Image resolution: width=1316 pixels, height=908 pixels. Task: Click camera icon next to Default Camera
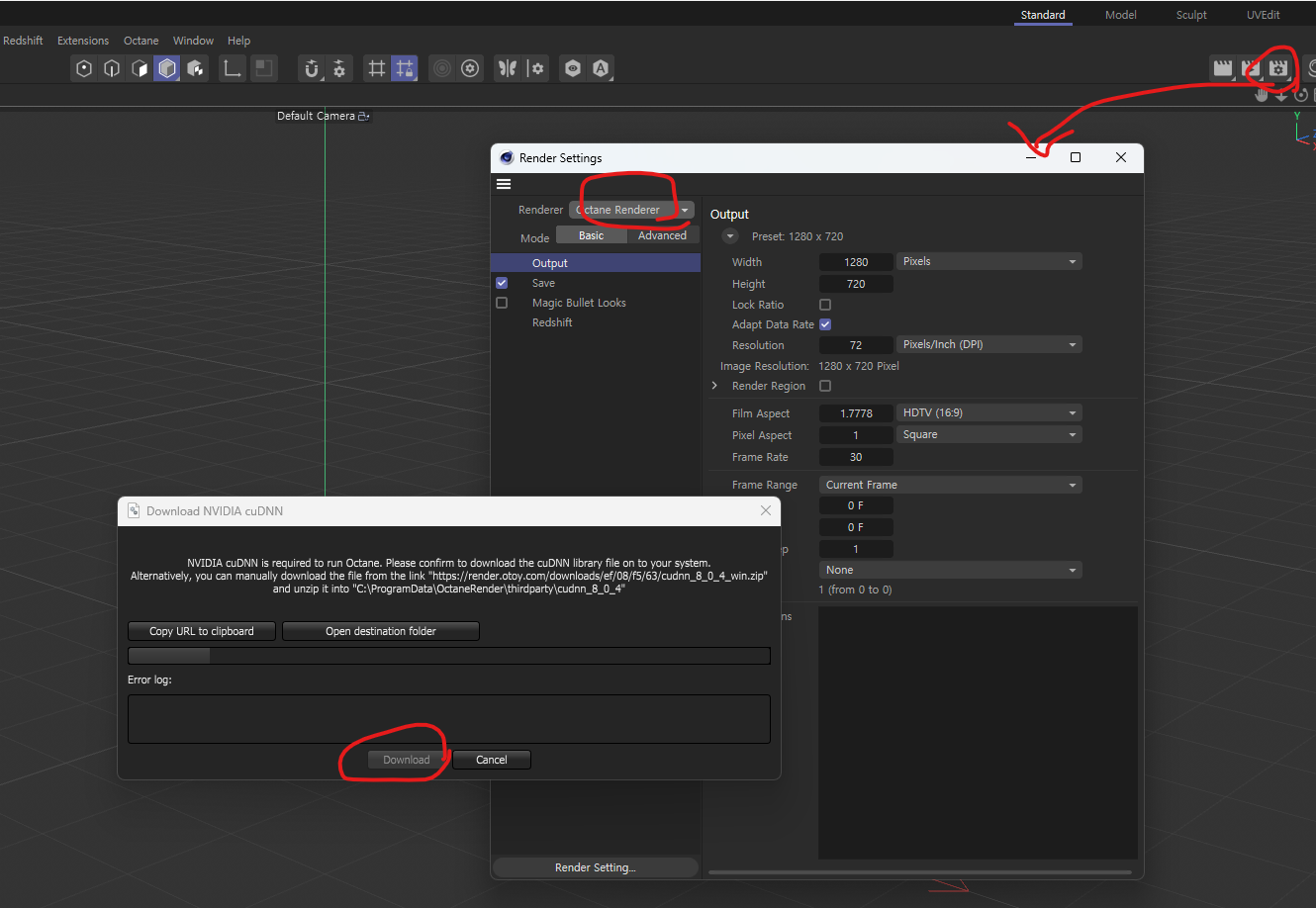364,116
